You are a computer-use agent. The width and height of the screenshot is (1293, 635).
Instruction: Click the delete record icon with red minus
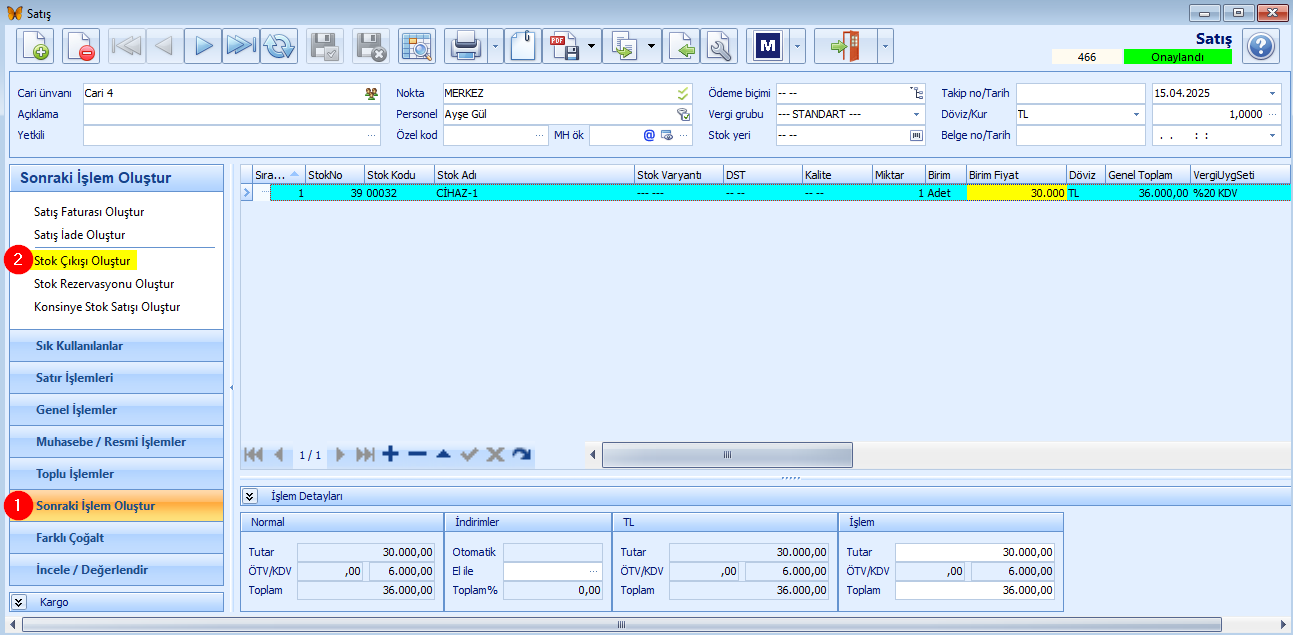[x=81, y=46]
